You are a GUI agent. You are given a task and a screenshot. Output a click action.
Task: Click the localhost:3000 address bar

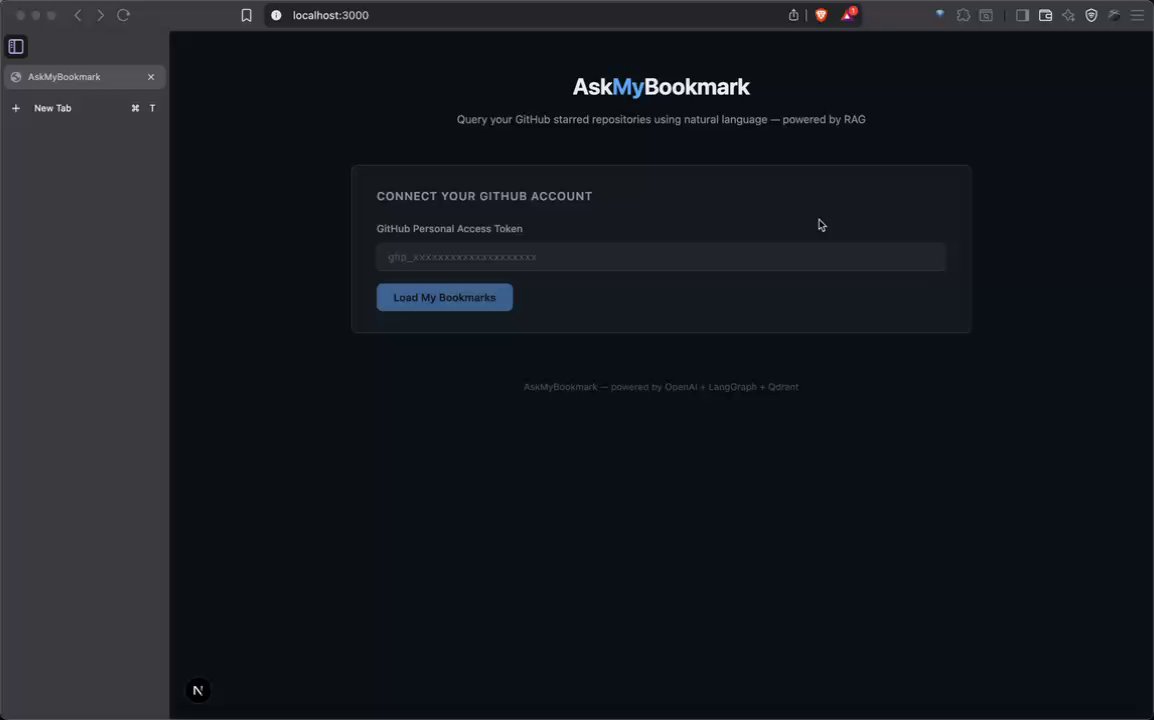point(330,15)
